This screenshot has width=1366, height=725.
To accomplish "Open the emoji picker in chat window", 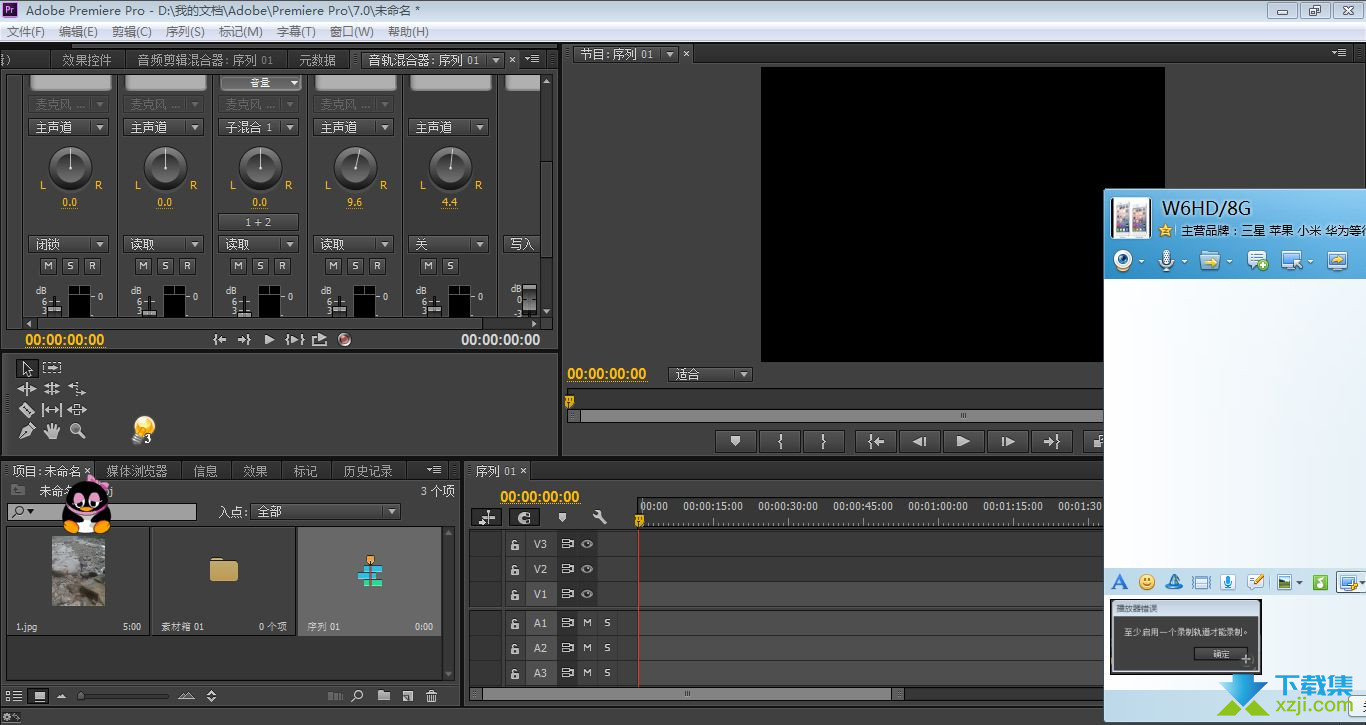I will 1147,582.
